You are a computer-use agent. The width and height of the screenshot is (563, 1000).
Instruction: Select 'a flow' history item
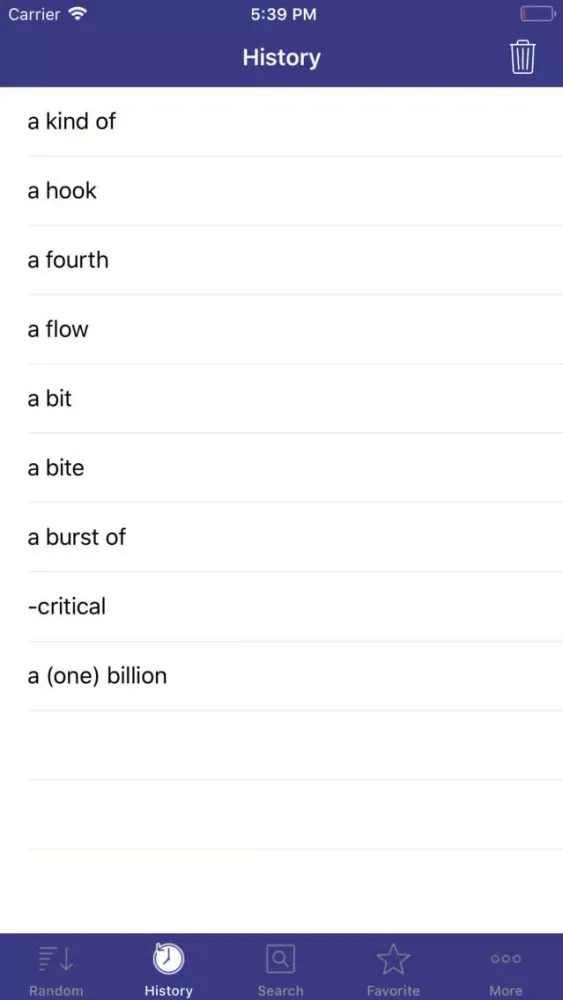click(281, 330)
